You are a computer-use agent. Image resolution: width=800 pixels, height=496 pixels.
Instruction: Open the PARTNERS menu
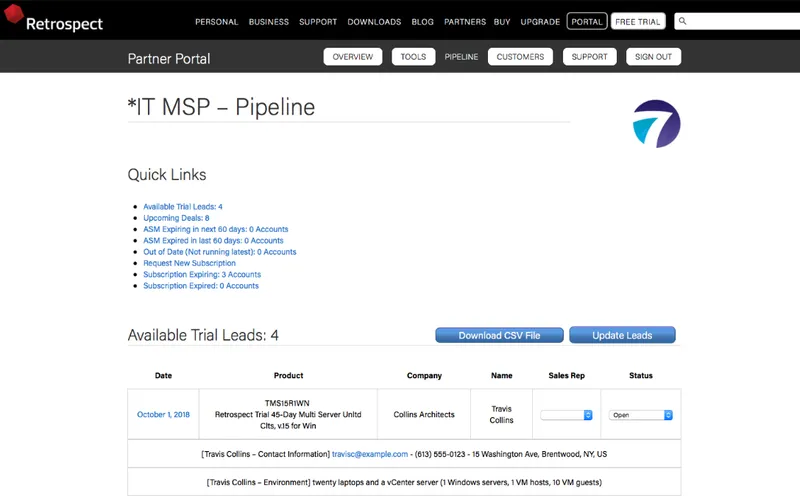[465, 22]
